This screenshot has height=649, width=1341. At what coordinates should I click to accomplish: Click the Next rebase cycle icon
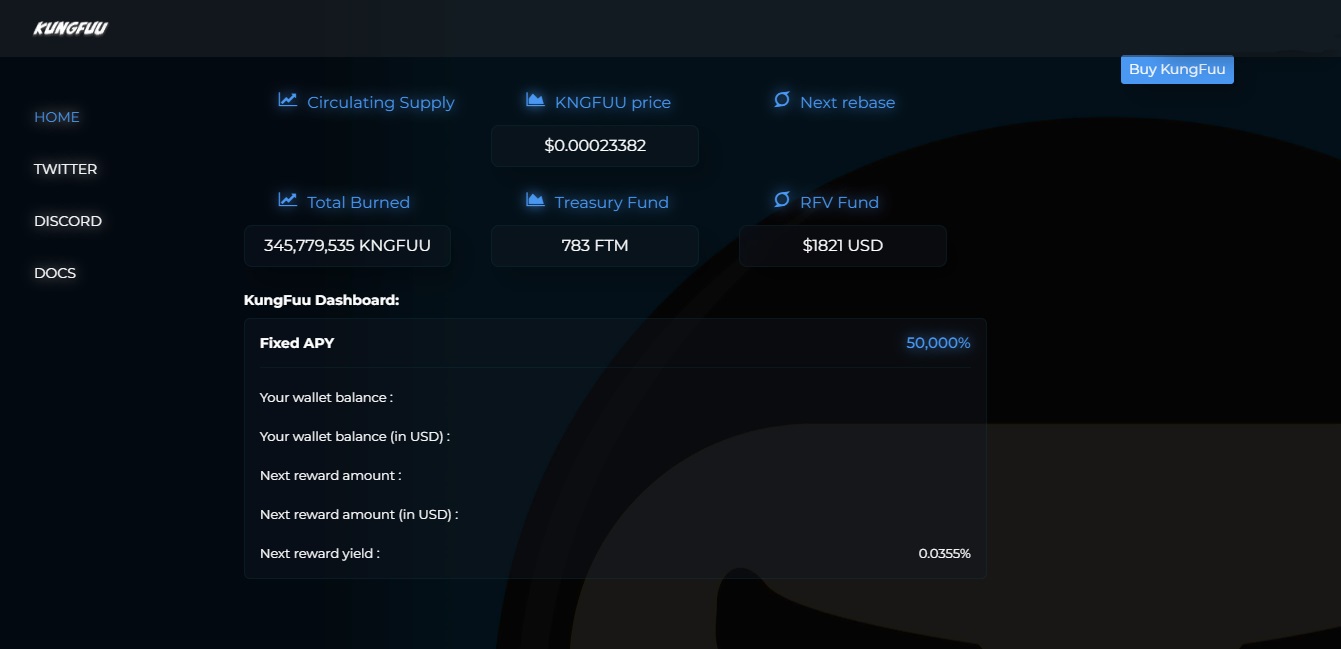coord(782,100)
